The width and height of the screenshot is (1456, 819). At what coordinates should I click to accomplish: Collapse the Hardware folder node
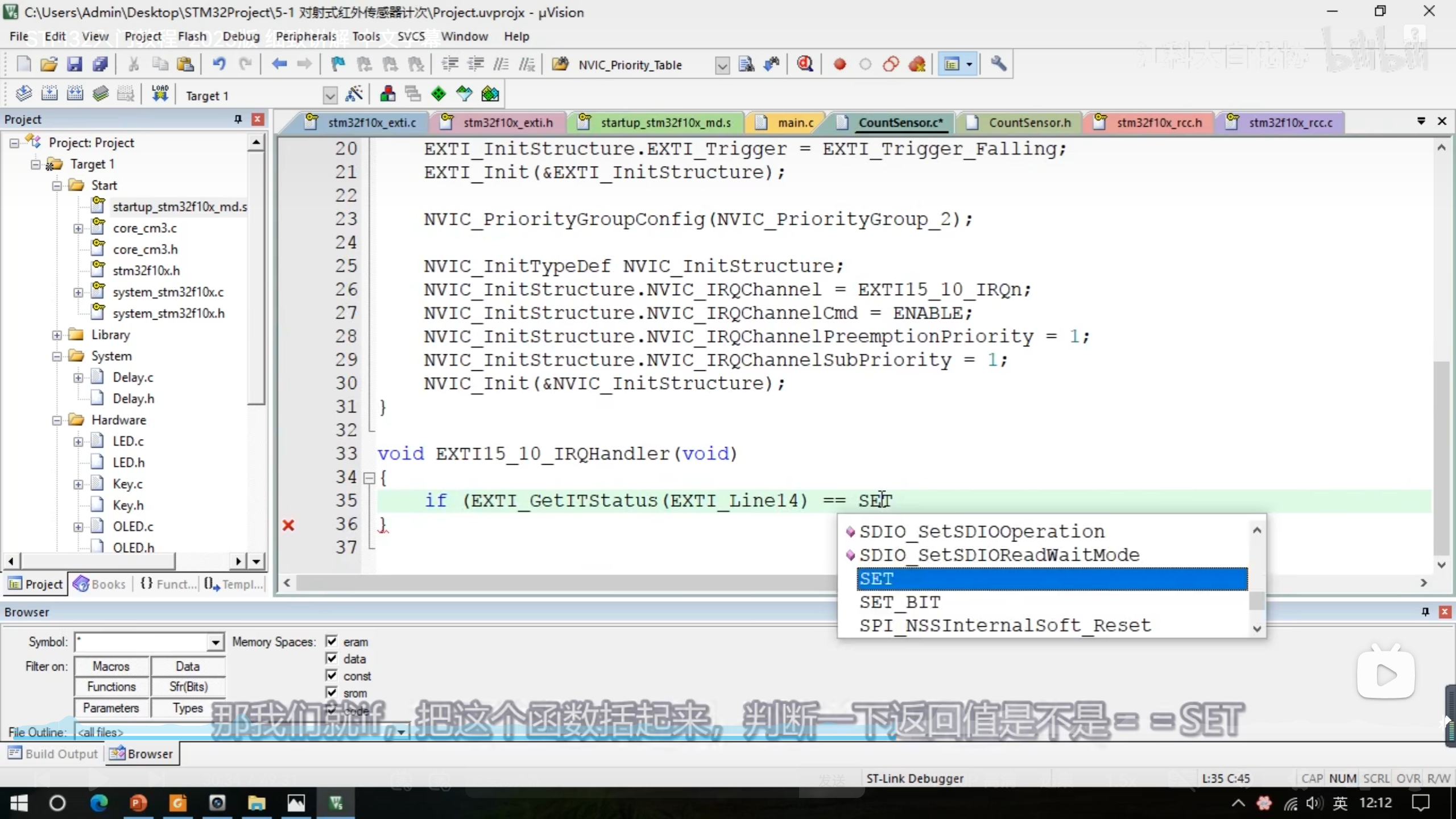coord(57,420)
